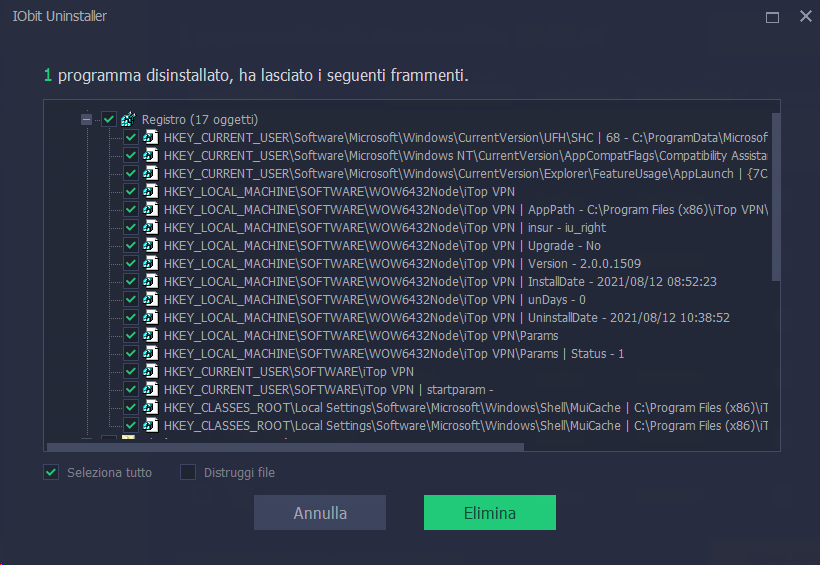Click registry icon of InstallDate entry
The width and height of the screenshot is (820, 565).
pyautogui.click(x=151, y=281)
